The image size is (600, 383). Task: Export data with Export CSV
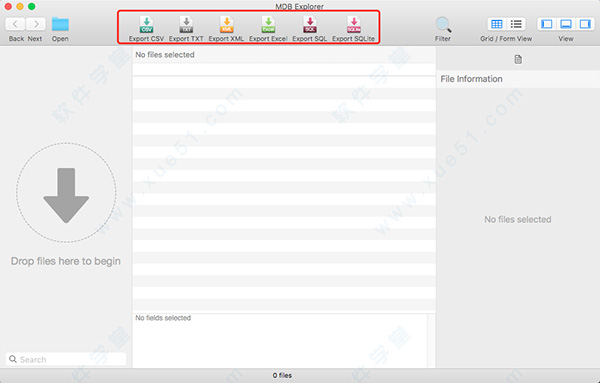146,25
